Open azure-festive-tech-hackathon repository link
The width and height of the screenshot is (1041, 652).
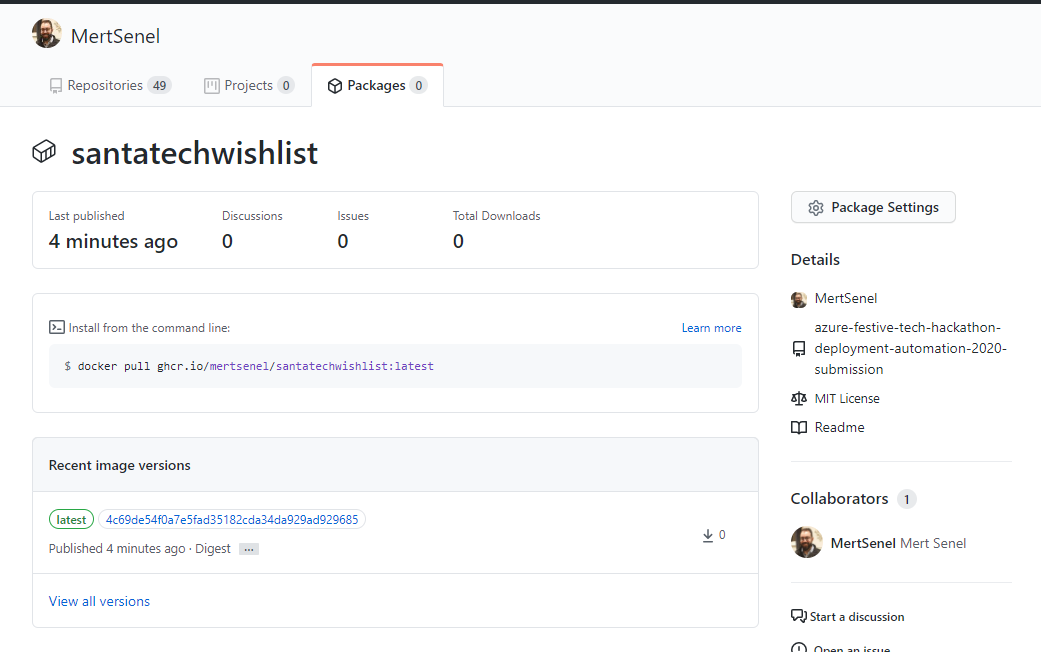910,348
